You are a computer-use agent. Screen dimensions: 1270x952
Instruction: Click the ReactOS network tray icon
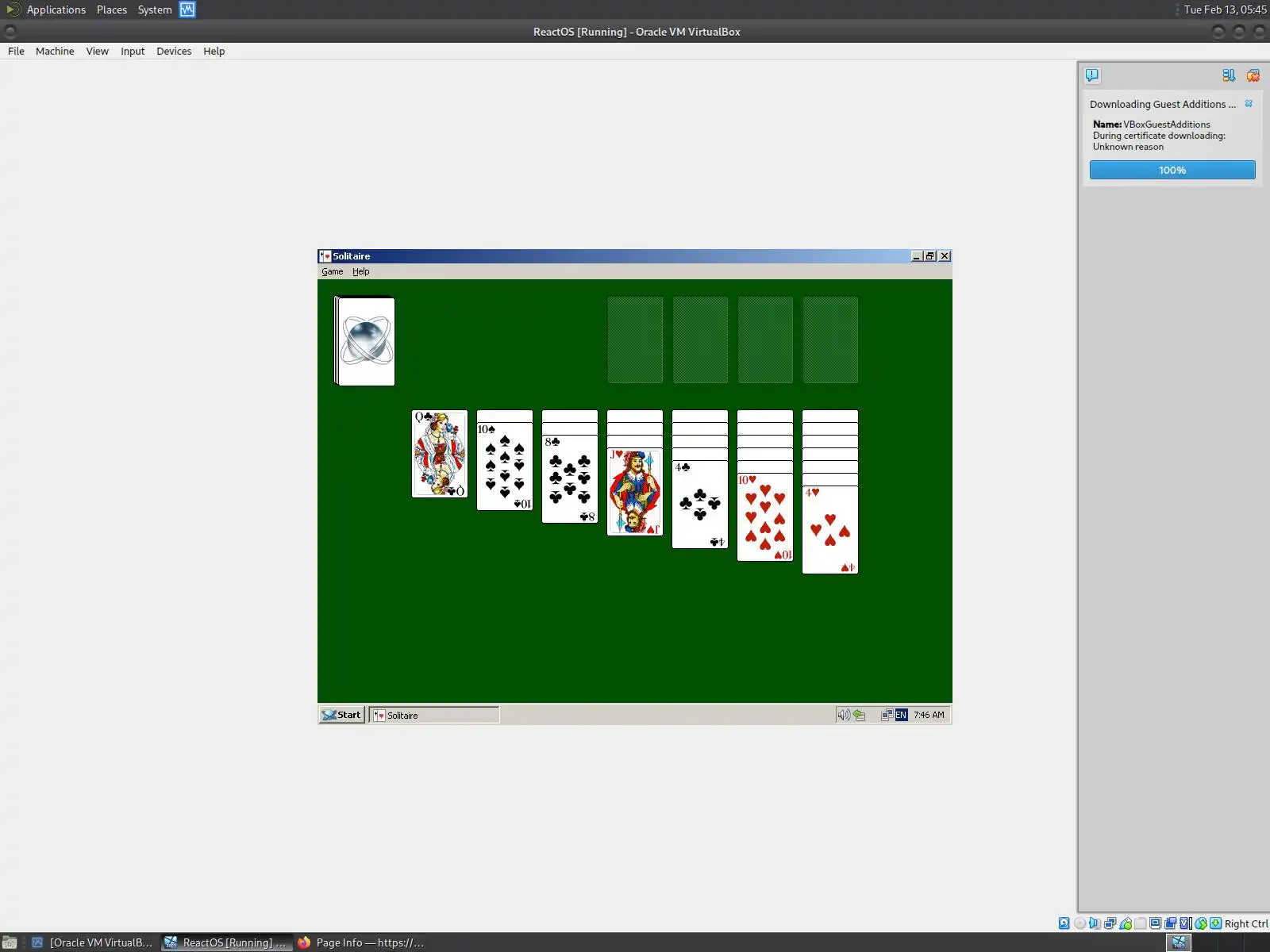pyautogui.click(x=887, y=715)
